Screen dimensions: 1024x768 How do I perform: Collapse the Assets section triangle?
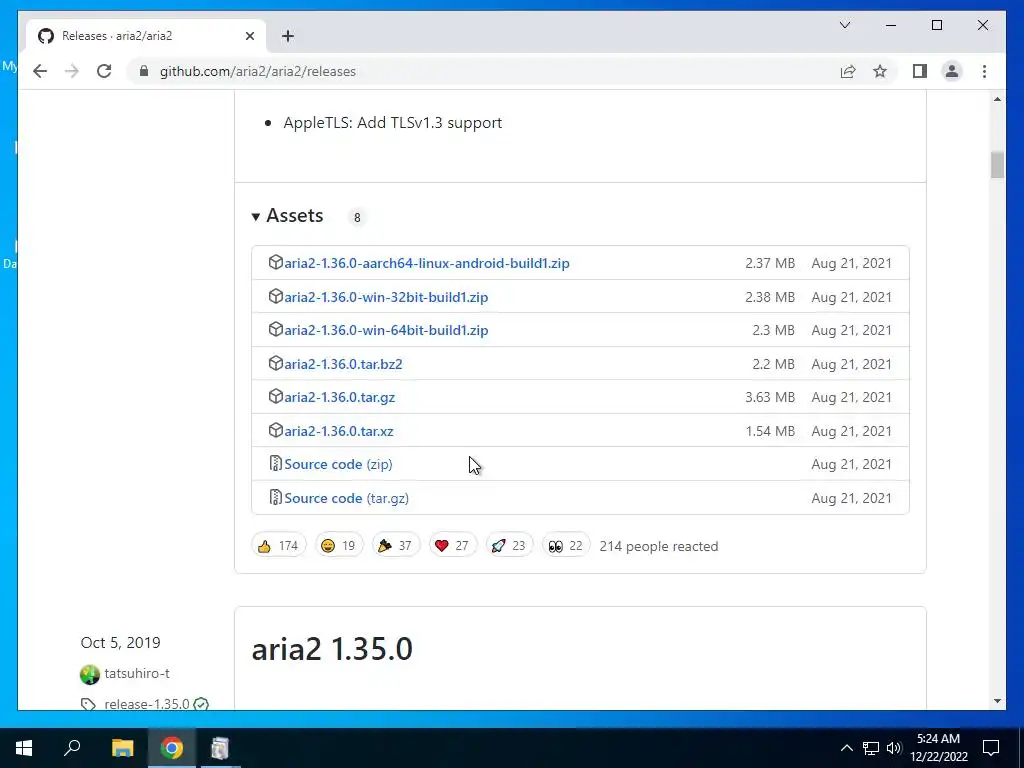tap(255, 216)
